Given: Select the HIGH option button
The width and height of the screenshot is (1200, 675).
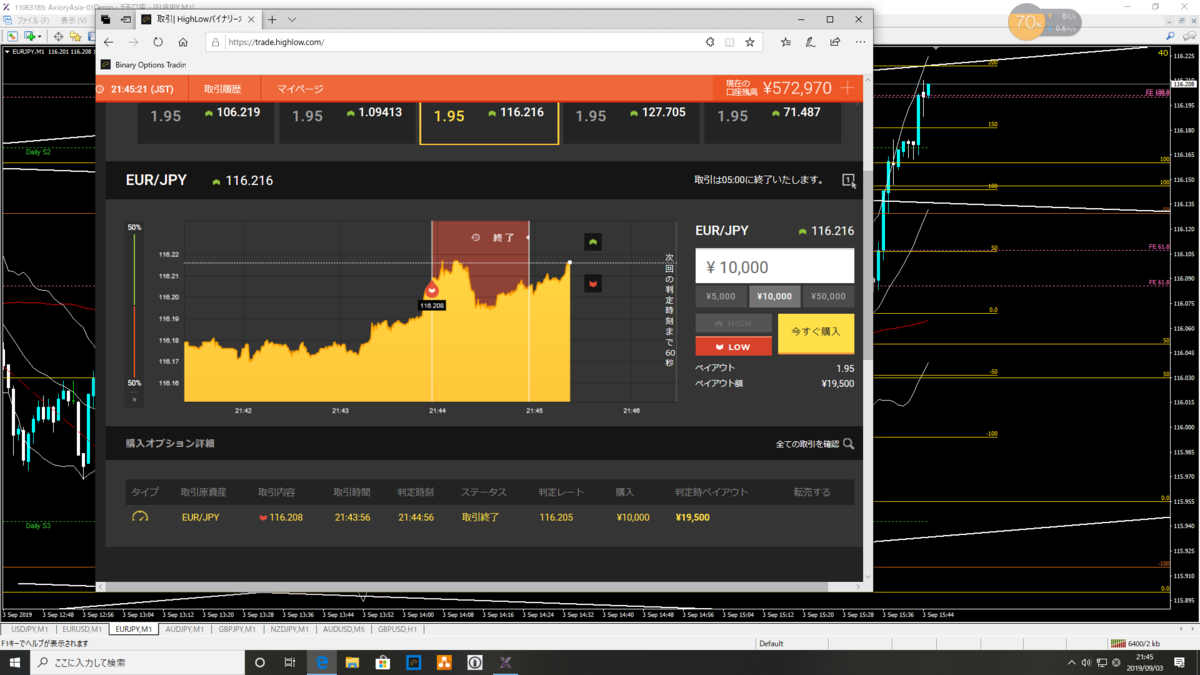Looking at the screenshot, I should 734,323.
